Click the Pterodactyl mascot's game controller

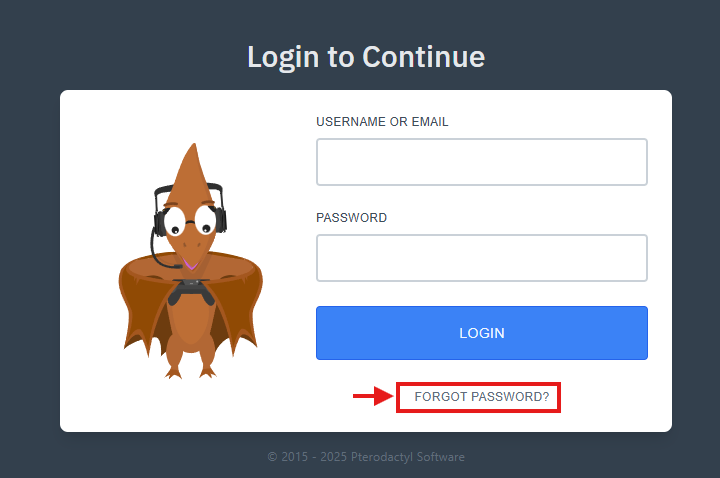191,291
